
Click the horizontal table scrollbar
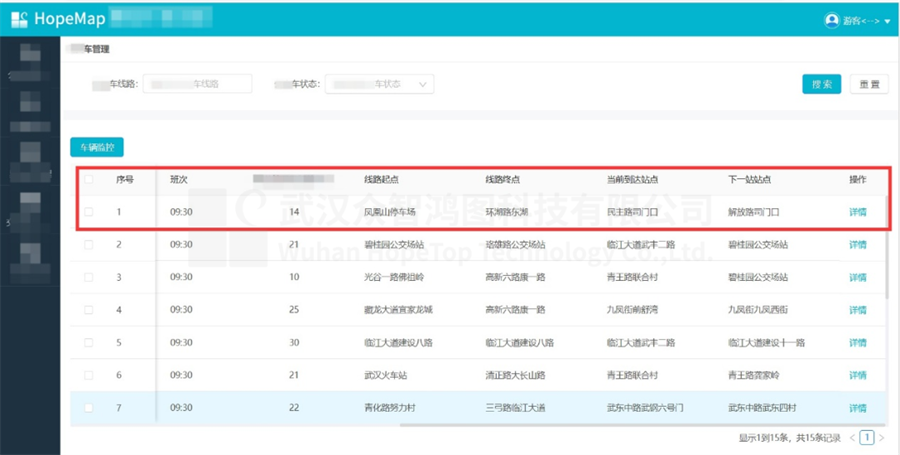pyautogui.click(x=642, y=425)
